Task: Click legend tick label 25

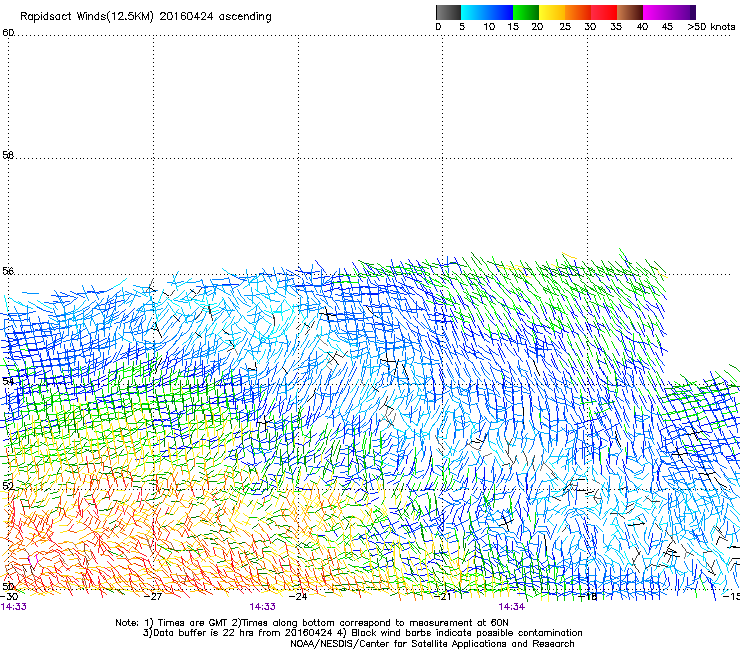Action: (x=565, y=27)
